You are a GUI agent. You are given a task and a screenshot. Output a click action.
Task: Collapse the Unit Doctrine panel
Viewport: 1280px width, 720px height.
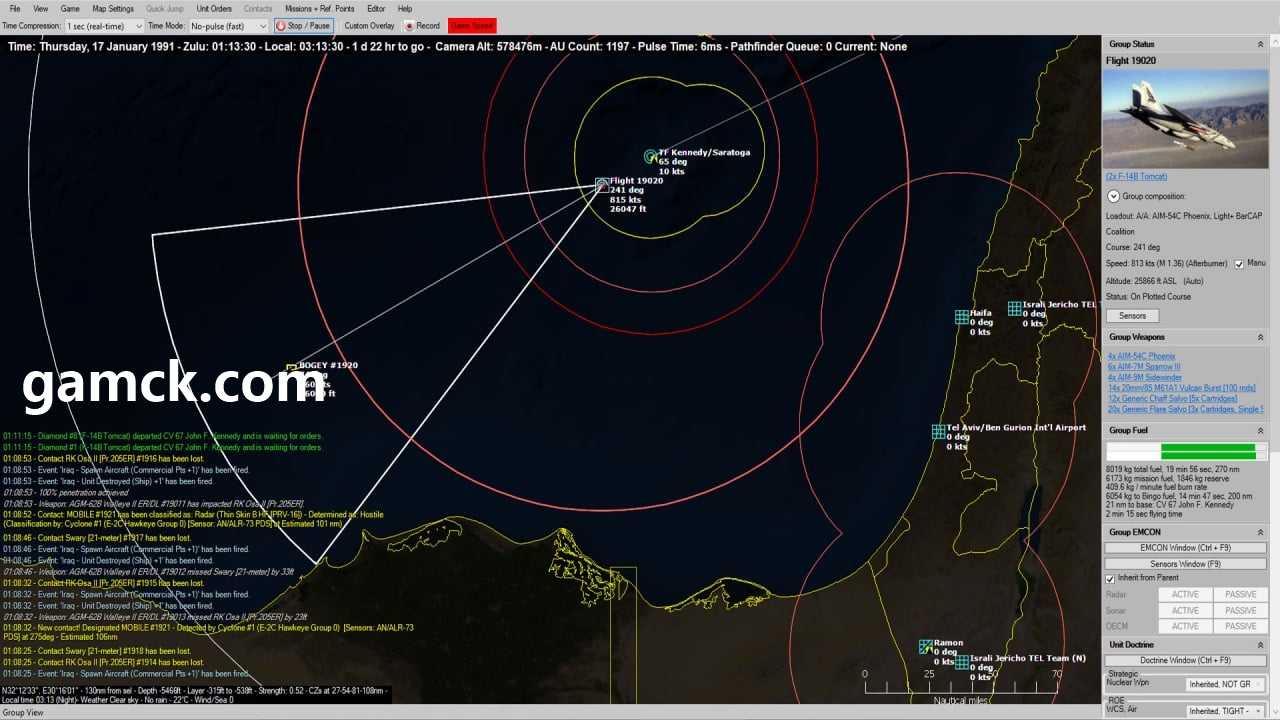click(1260, 645)
